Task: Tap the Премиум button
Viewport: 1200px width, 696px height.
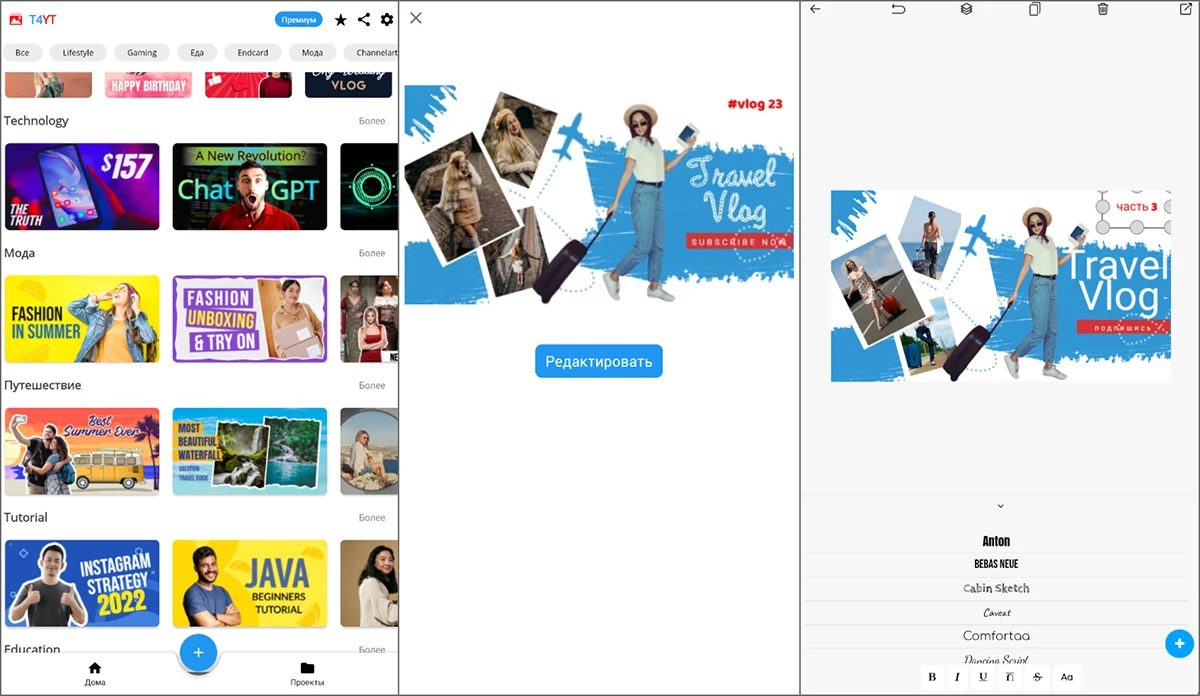Action: click(x=298, y=20)
